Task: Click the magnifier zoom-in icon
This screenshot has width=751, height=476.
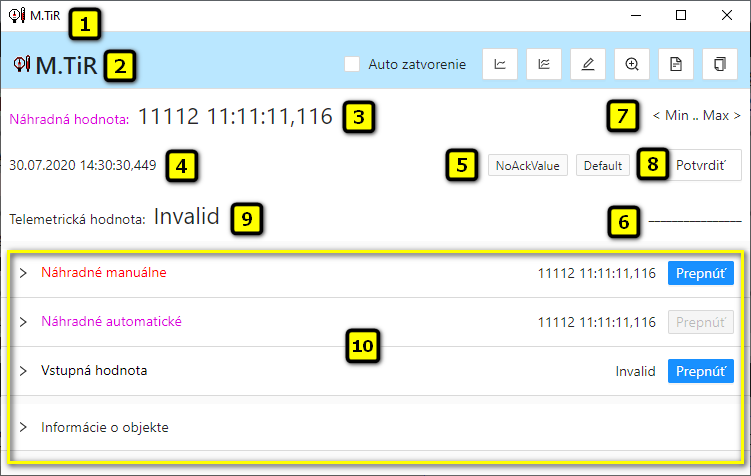Action: [x=632, y=64]
